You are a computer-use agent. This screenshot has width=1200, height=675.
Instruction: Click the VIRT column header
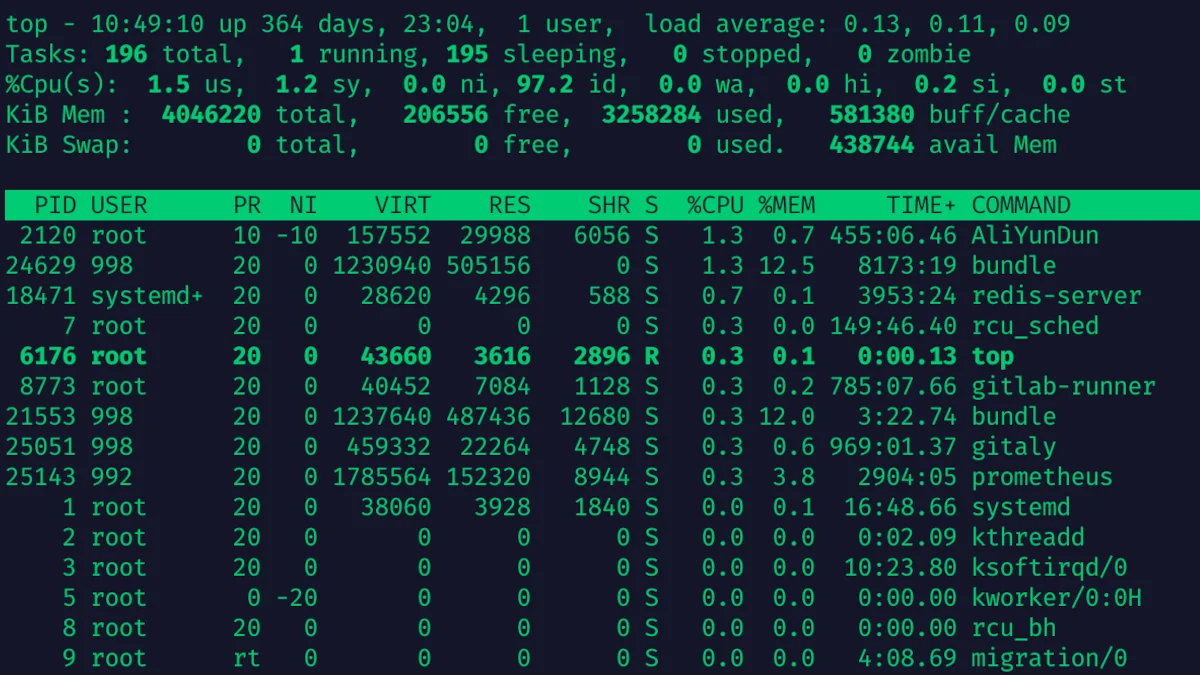tap(403, 205)
